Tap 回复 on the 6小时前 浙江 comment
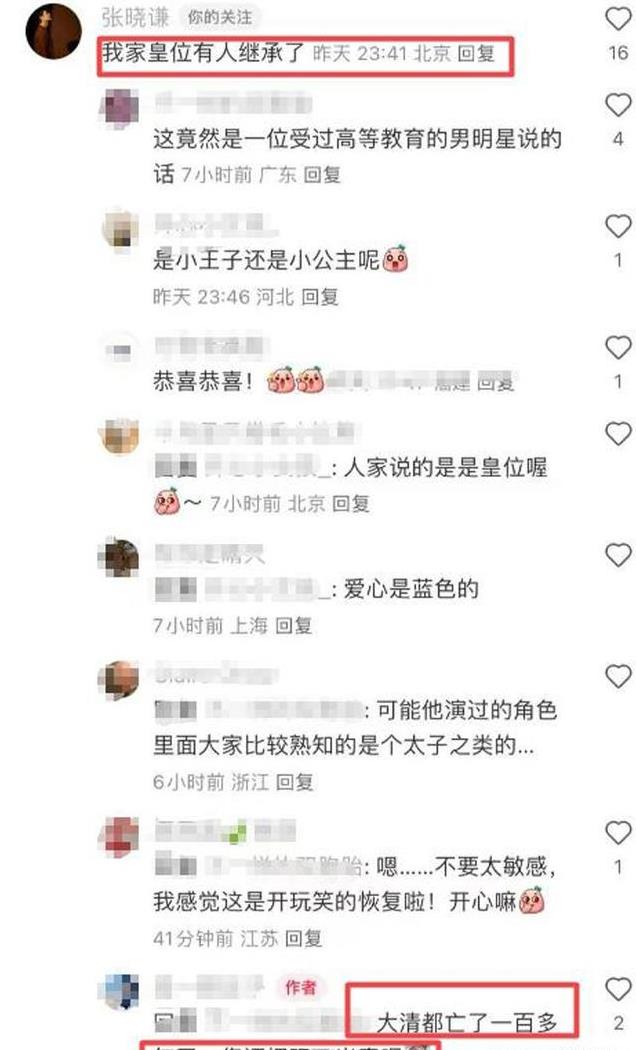This screenshot has height=1050, width=636. 295,781
